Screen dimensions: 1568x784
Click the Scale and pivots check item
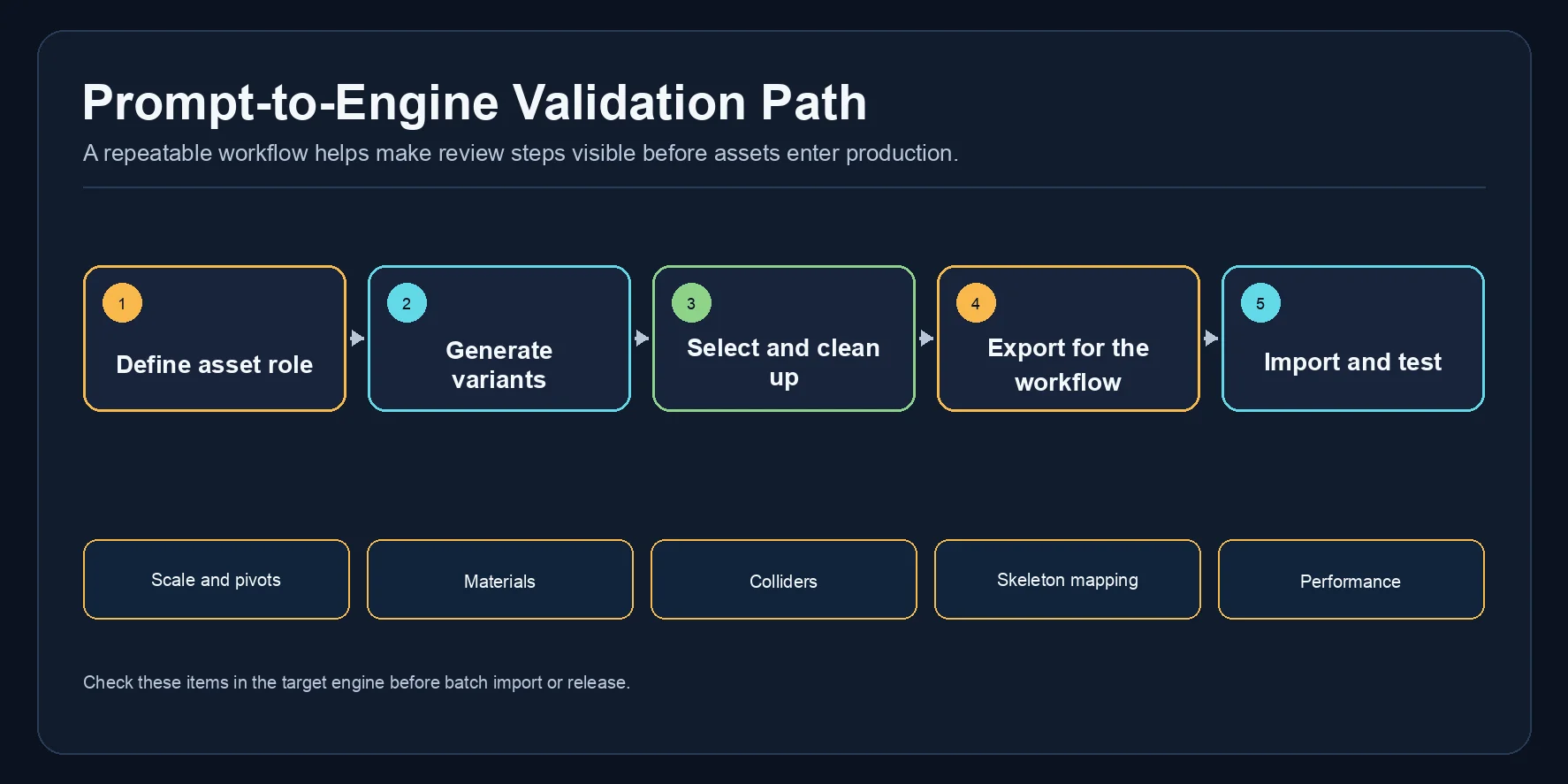click(217, 580)
